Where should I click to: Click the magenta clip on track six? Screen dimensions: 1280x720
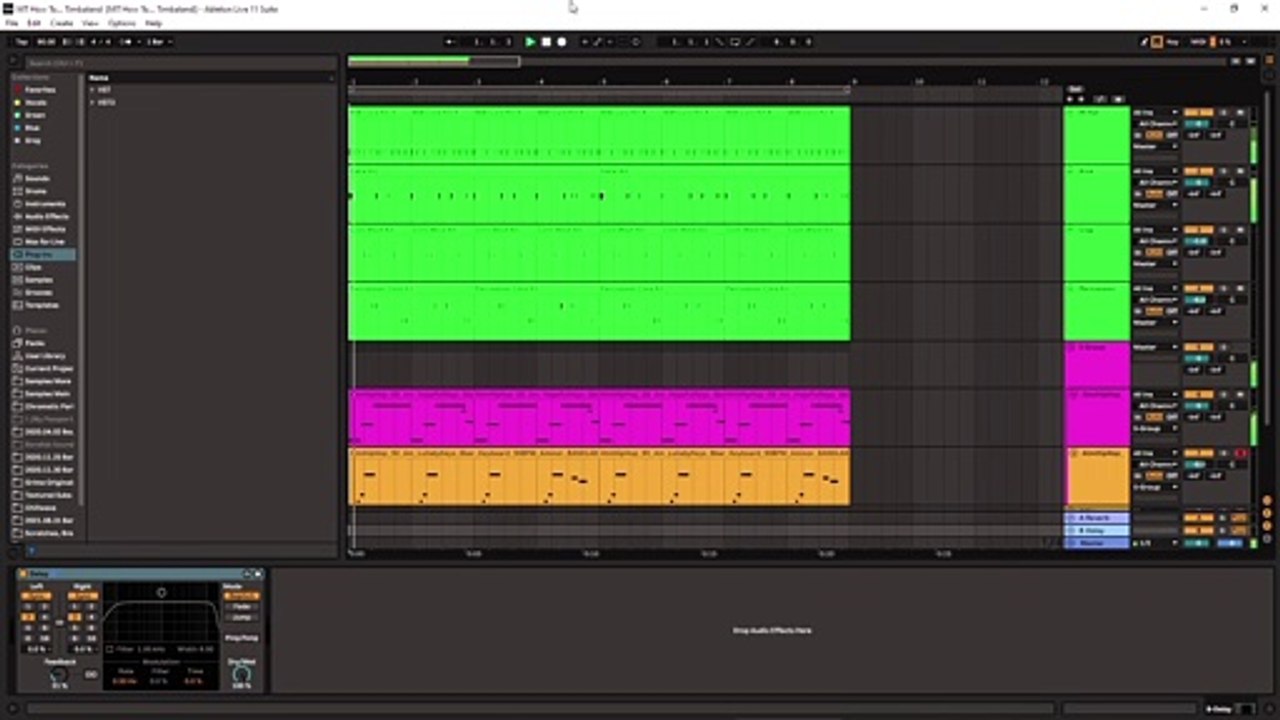click(600, 418)
